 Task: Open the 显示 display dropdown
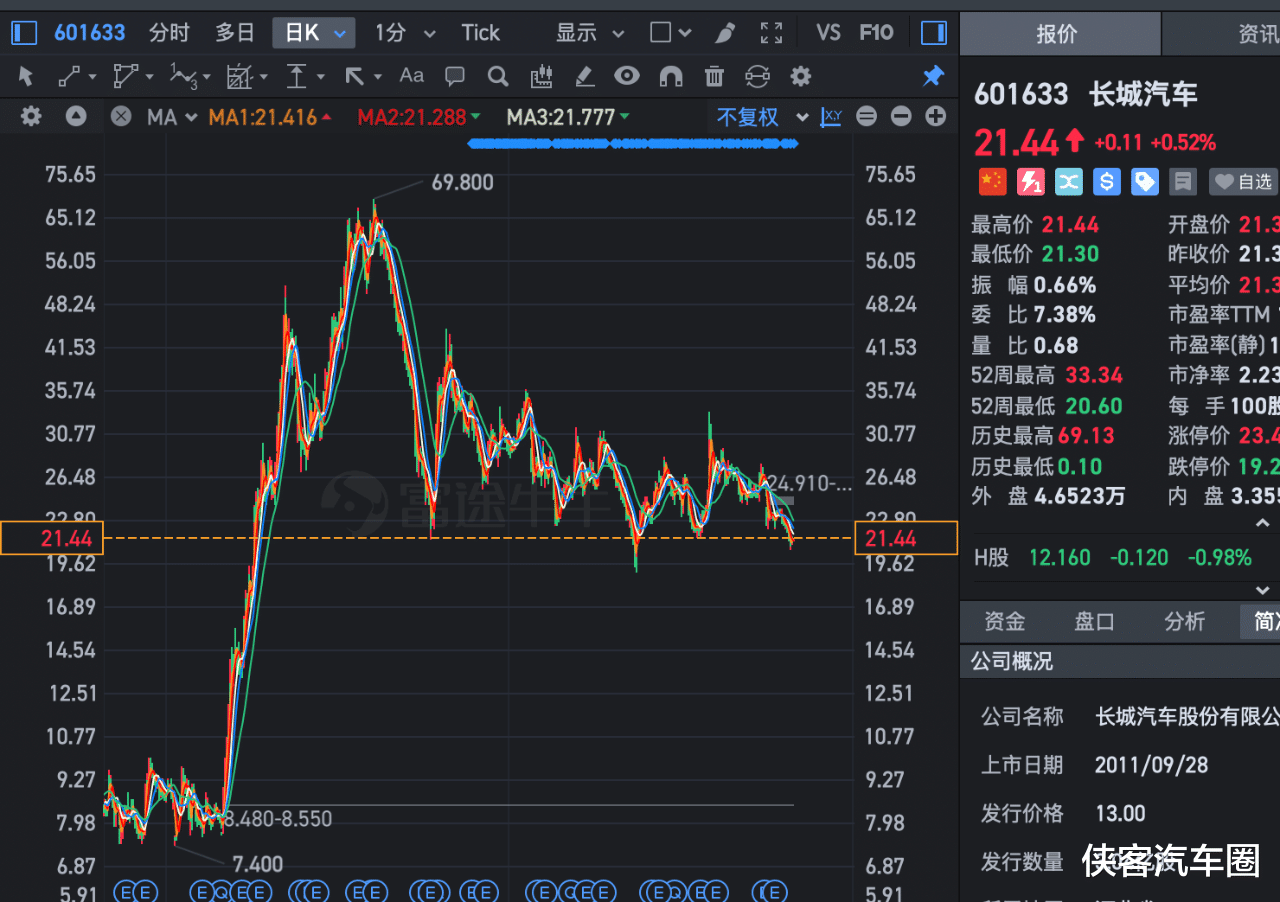(590, 33)
